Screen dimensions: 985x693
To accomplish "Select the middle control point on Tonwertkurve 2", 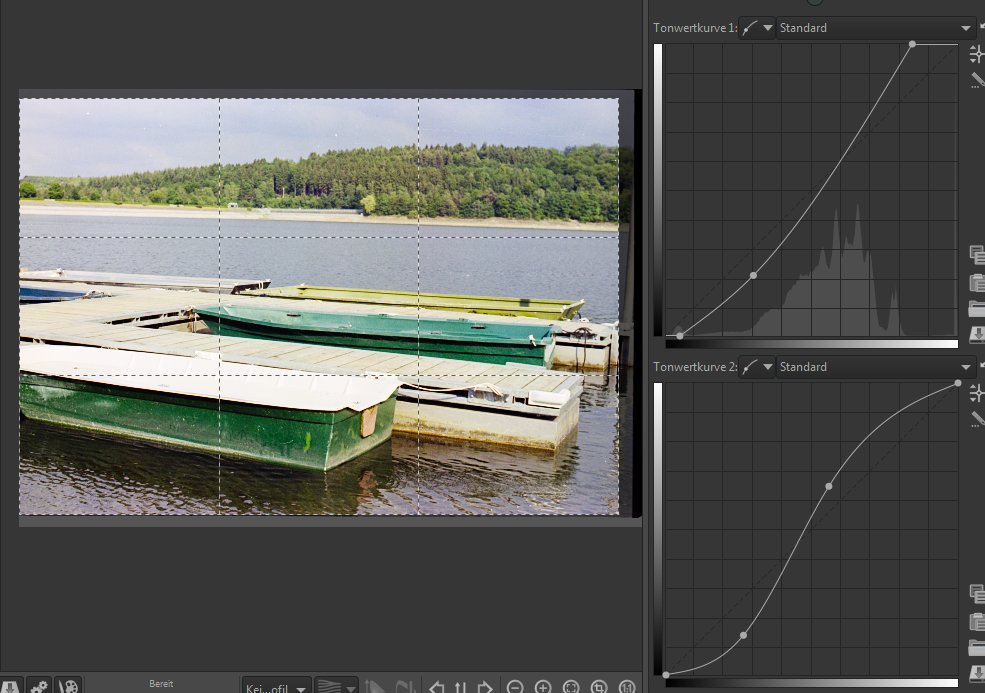I will point(829,487).
